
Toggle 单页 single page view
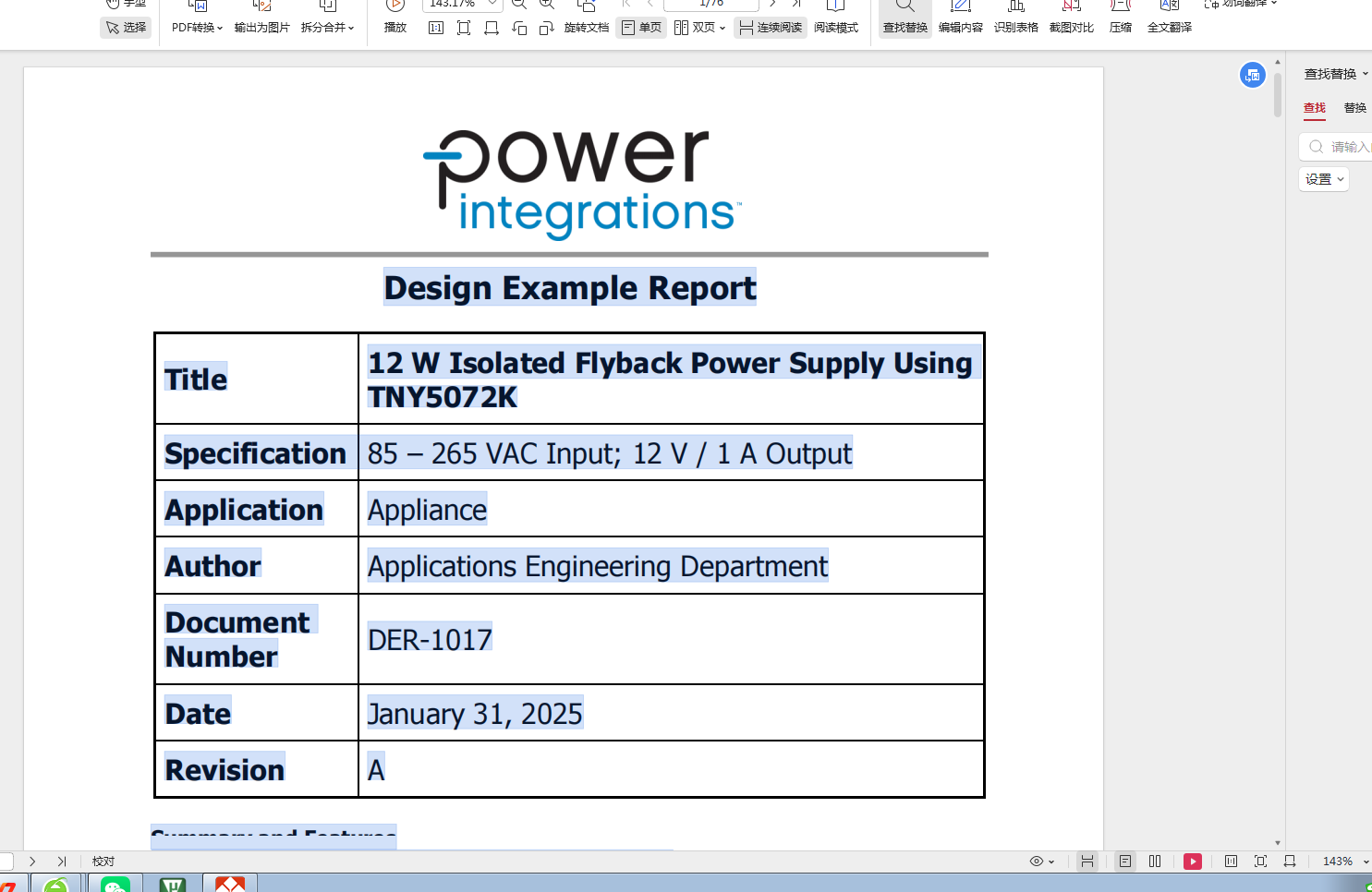click(x=641, y=28)
